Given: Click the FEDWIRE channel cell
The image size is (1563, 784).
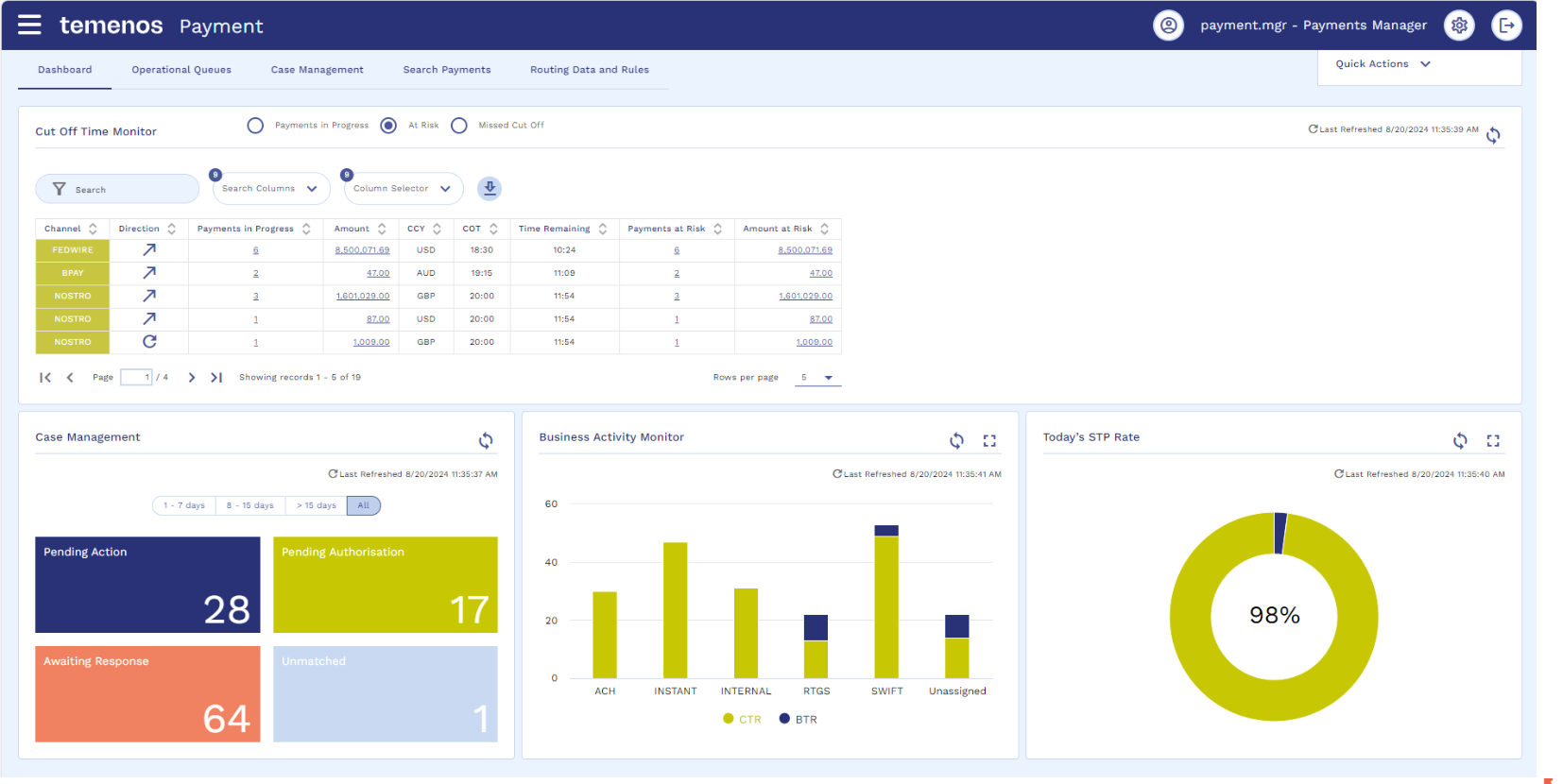Looking at the screenshot, I should 73,250.
